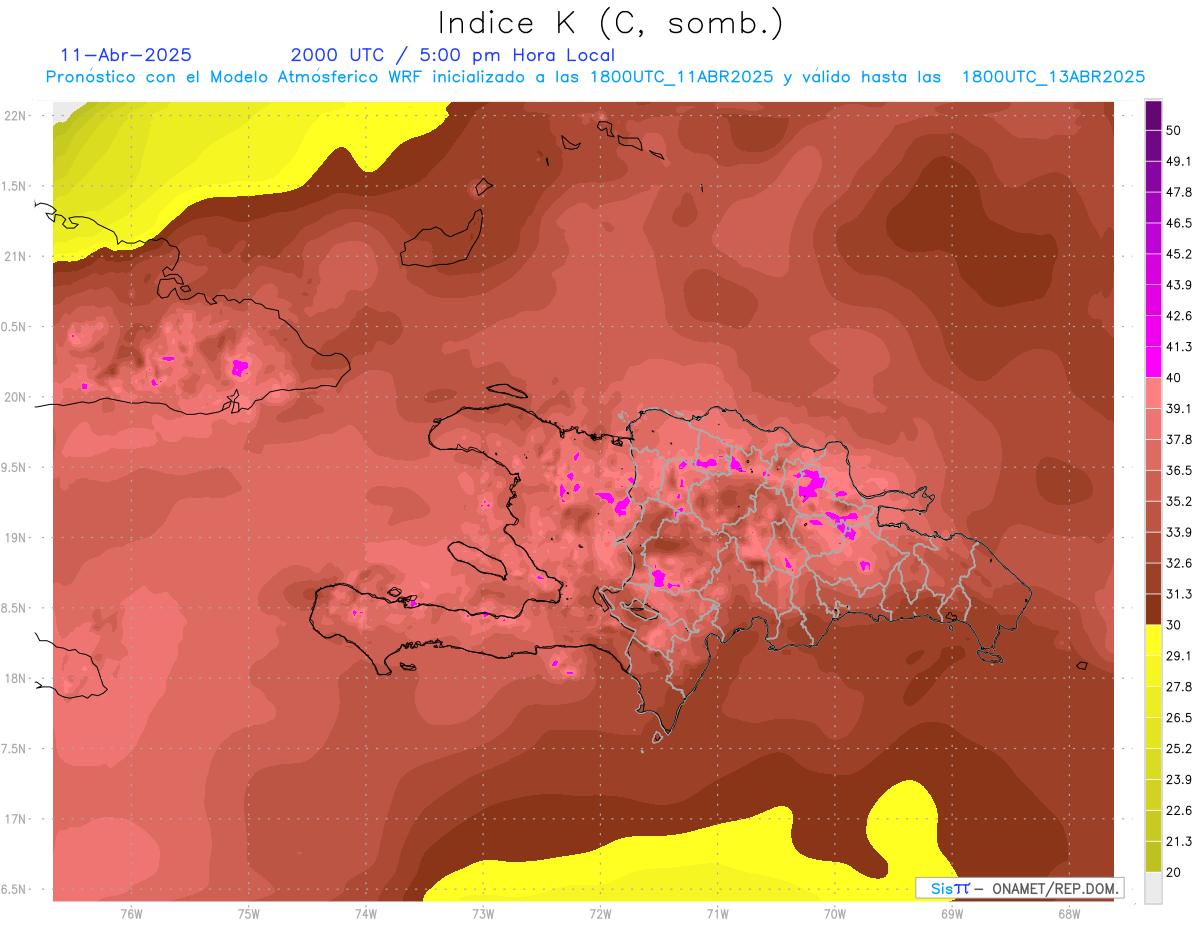Click the '29.1' color bar label
1200x927 pixels.
[1179, 656]
